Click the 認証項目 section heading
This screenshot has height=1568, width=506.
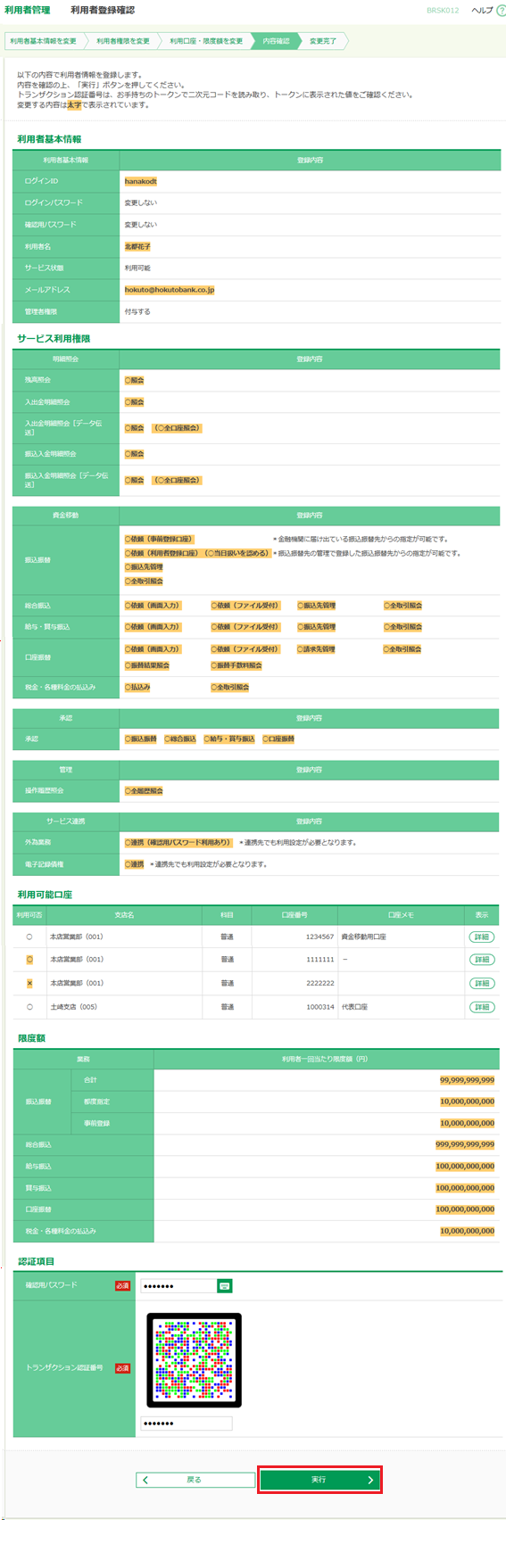click(x=36, y=1261)
